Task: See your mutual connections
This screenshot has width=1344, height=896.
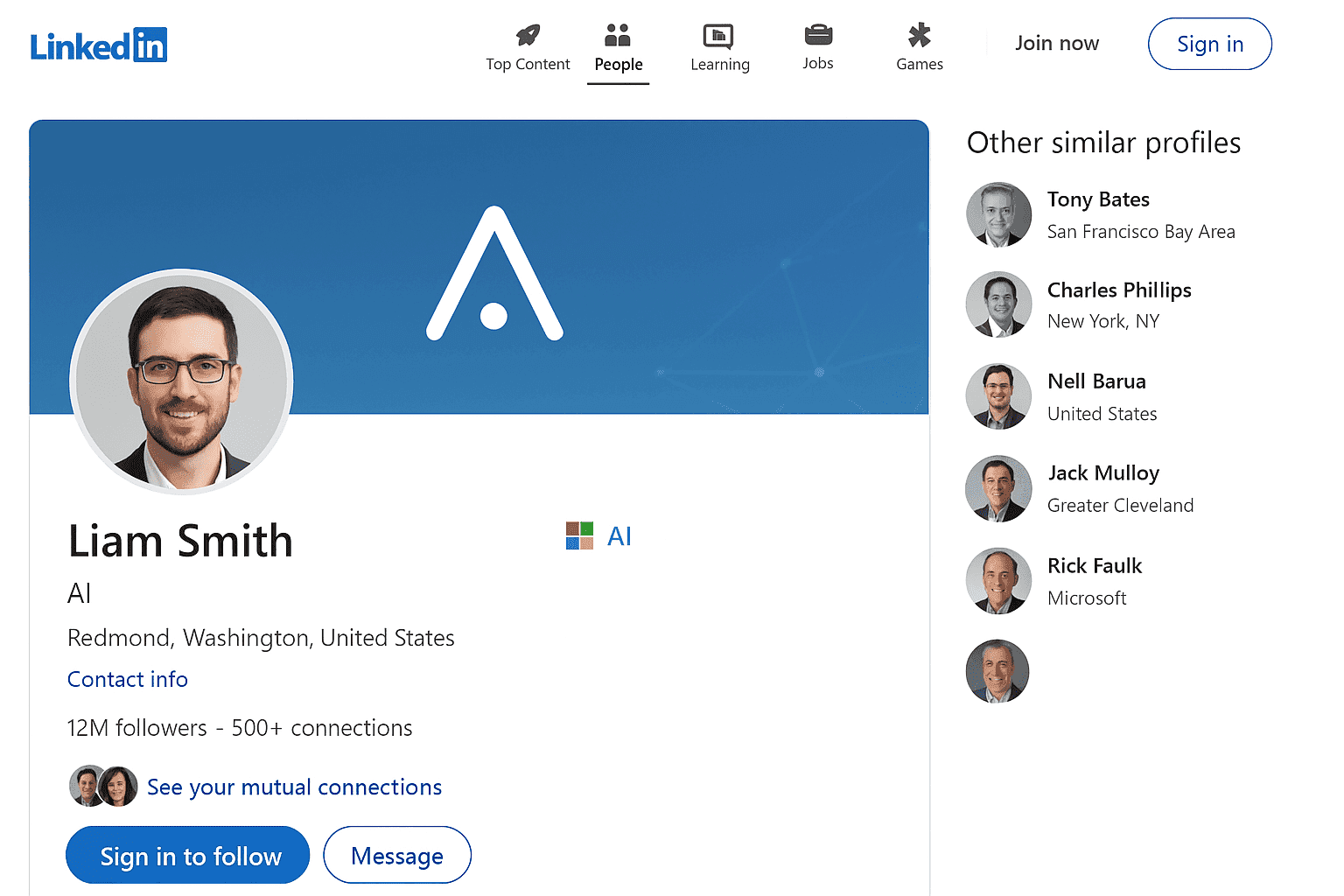Action: tap(294, 787)
